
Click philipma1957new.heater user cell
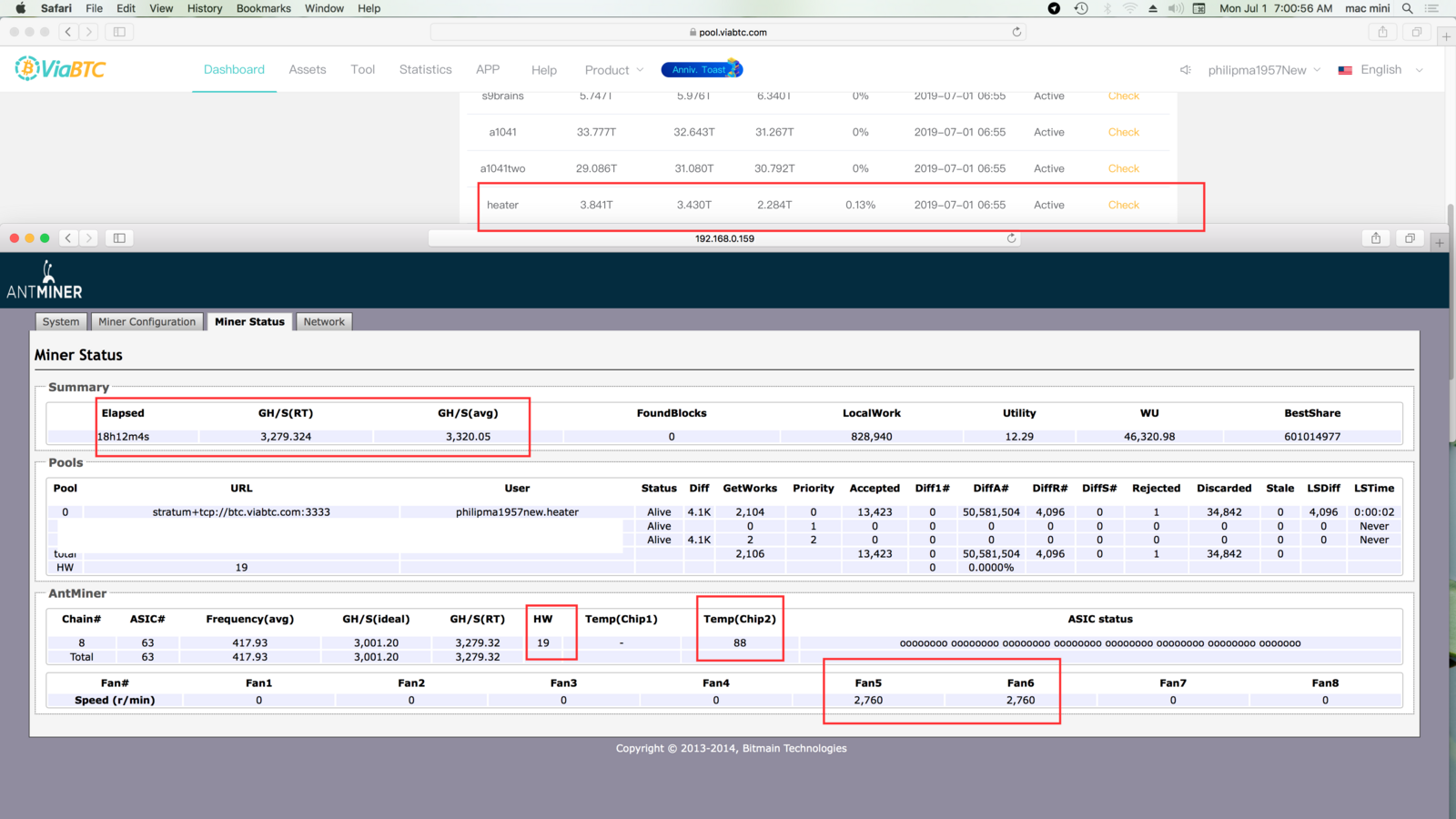517,512
